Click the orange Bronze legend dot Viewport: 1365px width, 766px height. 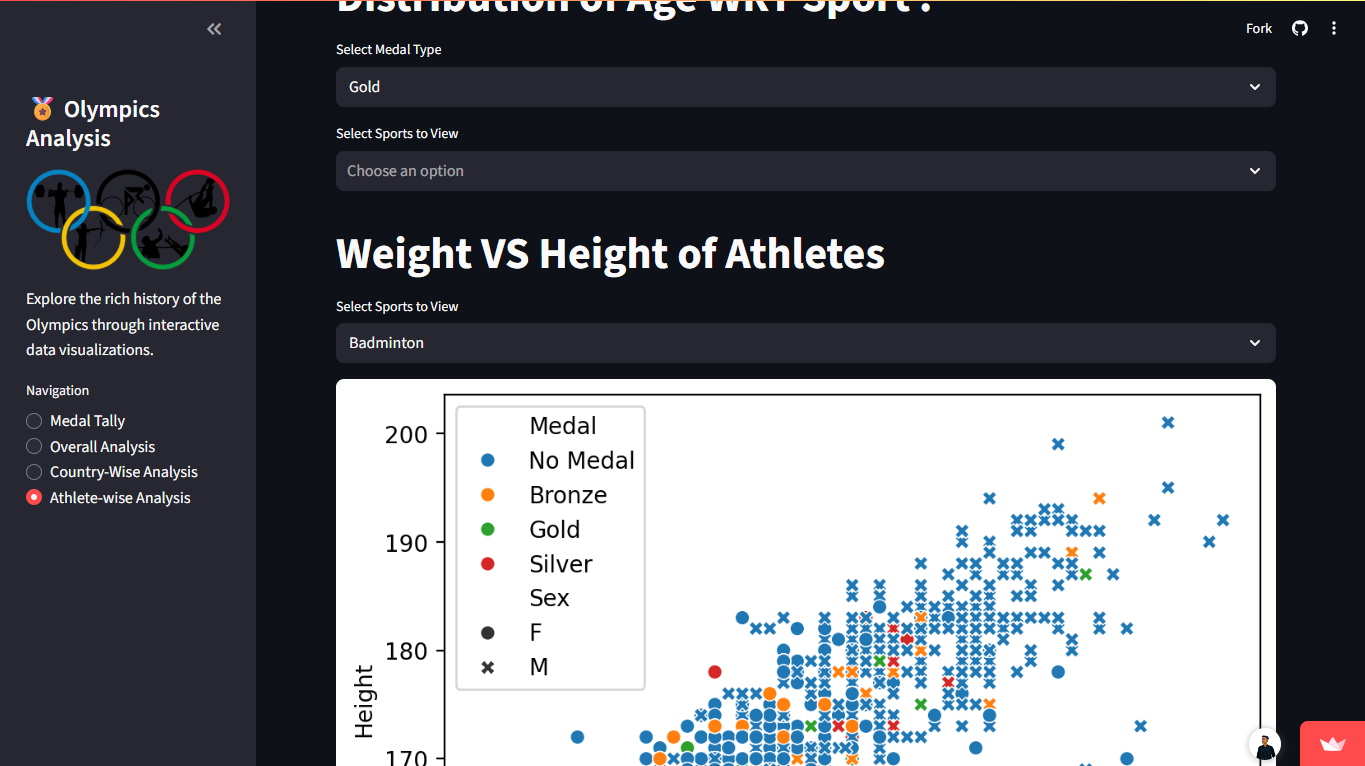pyautogui.click(x=488, y=495)
